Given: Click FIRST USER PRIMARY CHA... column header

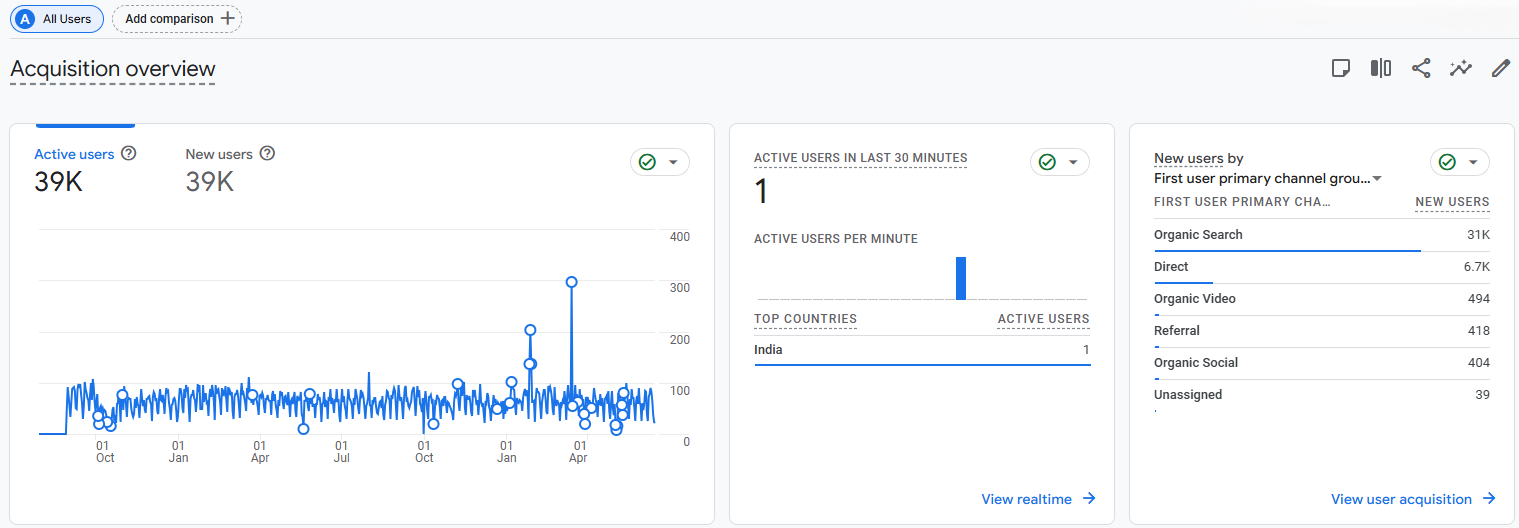Looking at the screenshot, I should 1242,202.
